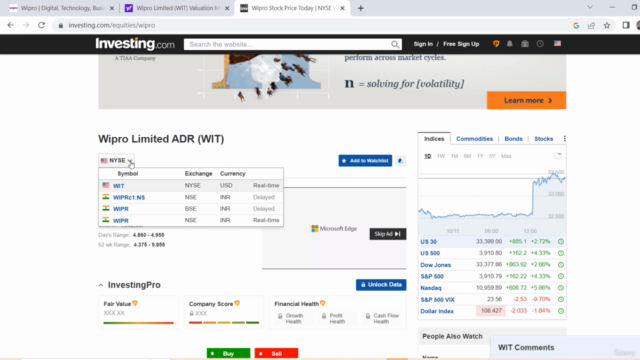640x360 pixels.
Task: Click clock icon on Dollar Index row
Action: 561,311
